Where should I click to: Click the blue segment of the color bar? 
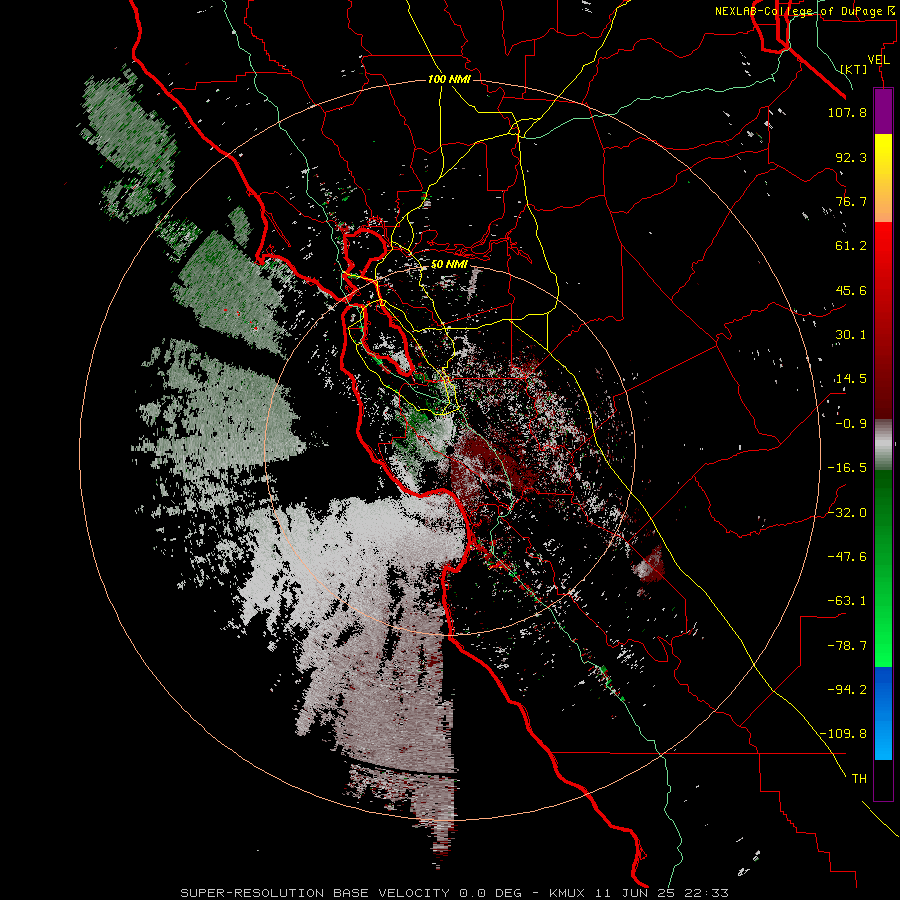pos(883,713)
